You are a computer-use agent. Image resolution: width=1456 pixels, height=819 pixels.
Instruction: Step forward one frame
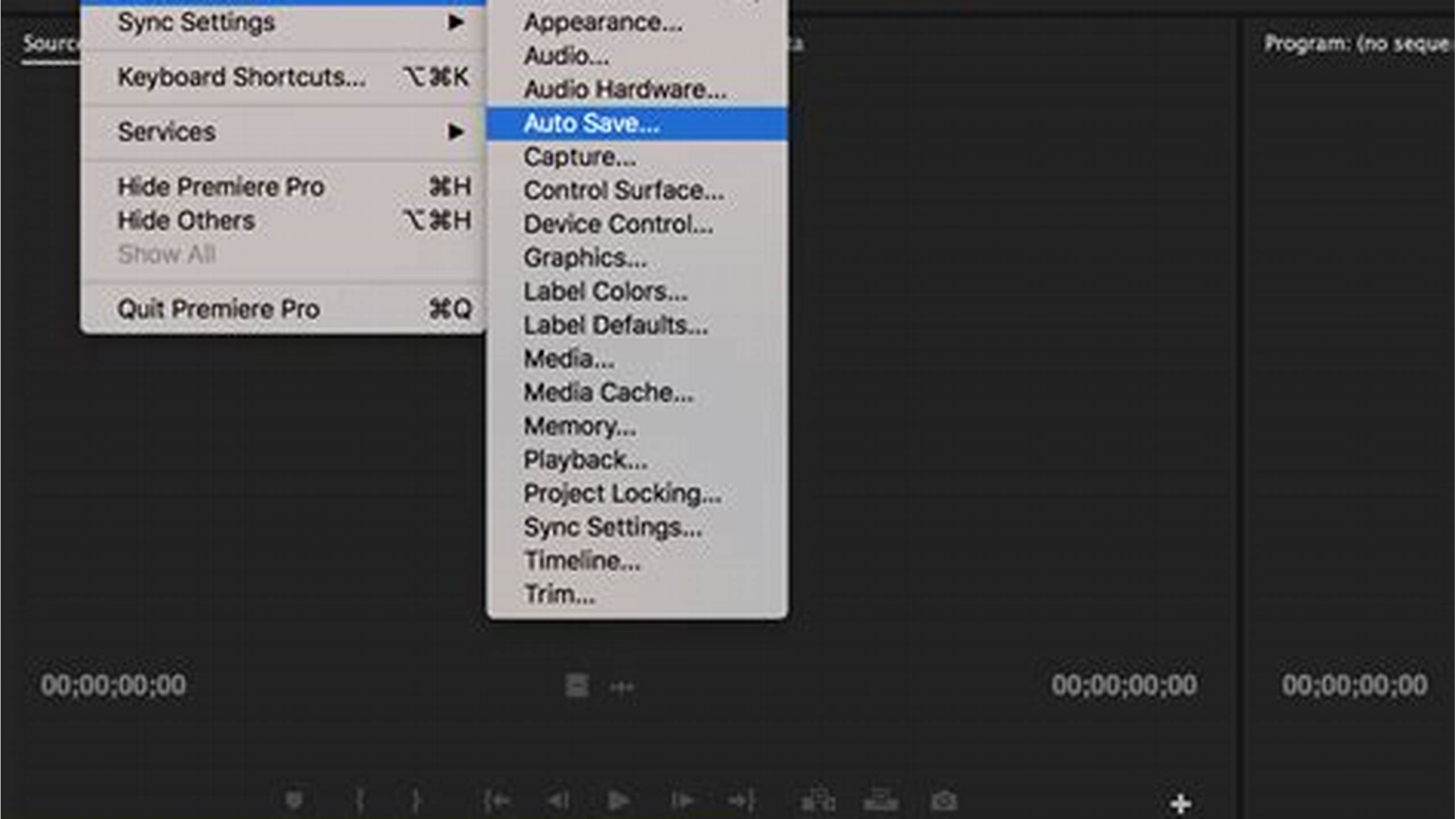tap(682, 801)
